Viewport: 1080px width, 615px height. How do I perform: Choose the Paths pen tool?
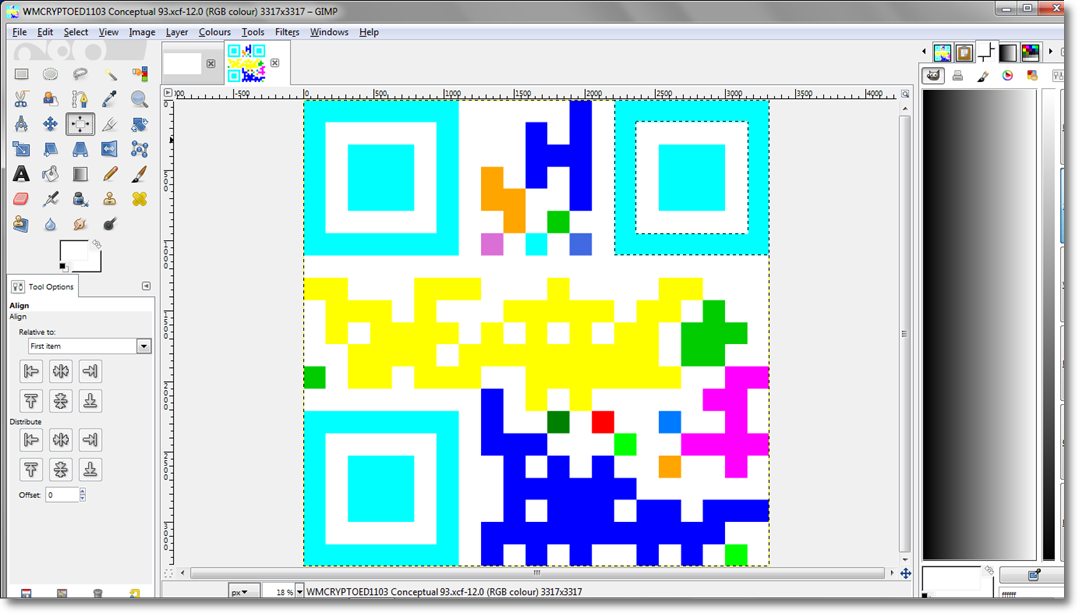(x=80, y=99)
